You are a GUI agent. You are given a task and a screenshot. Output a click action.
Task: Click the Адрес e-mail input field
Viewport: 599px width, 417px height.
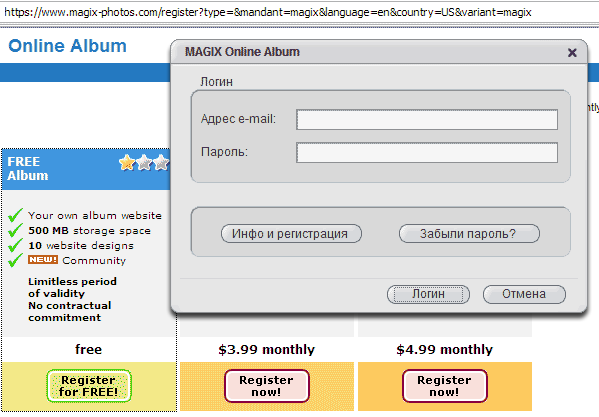click(427, 120)
